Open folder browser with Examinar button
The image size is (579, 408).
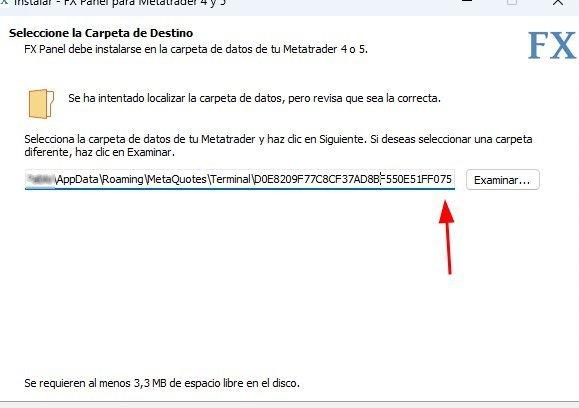(x=503, y=180)
